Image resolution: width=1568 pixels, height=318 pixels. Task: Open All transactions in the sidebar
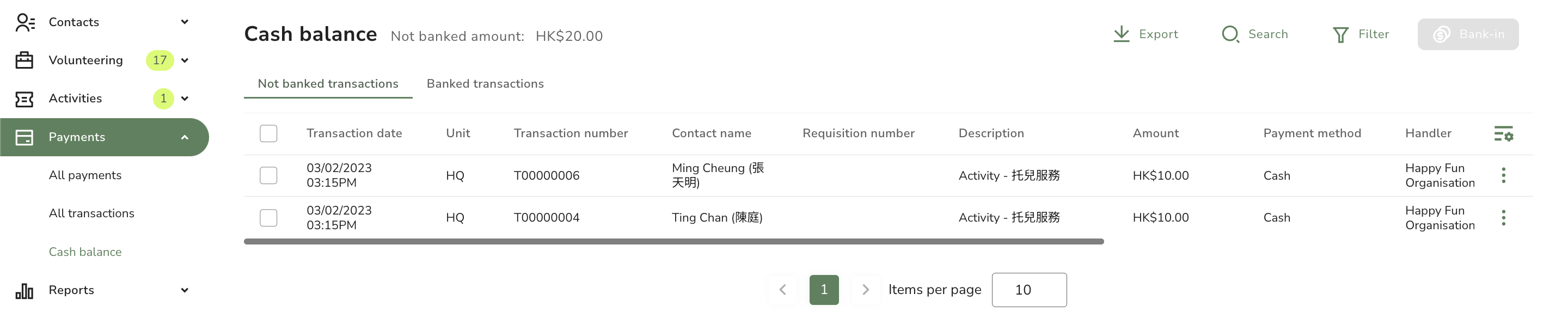pyautogui.click(x=91, y=213)
